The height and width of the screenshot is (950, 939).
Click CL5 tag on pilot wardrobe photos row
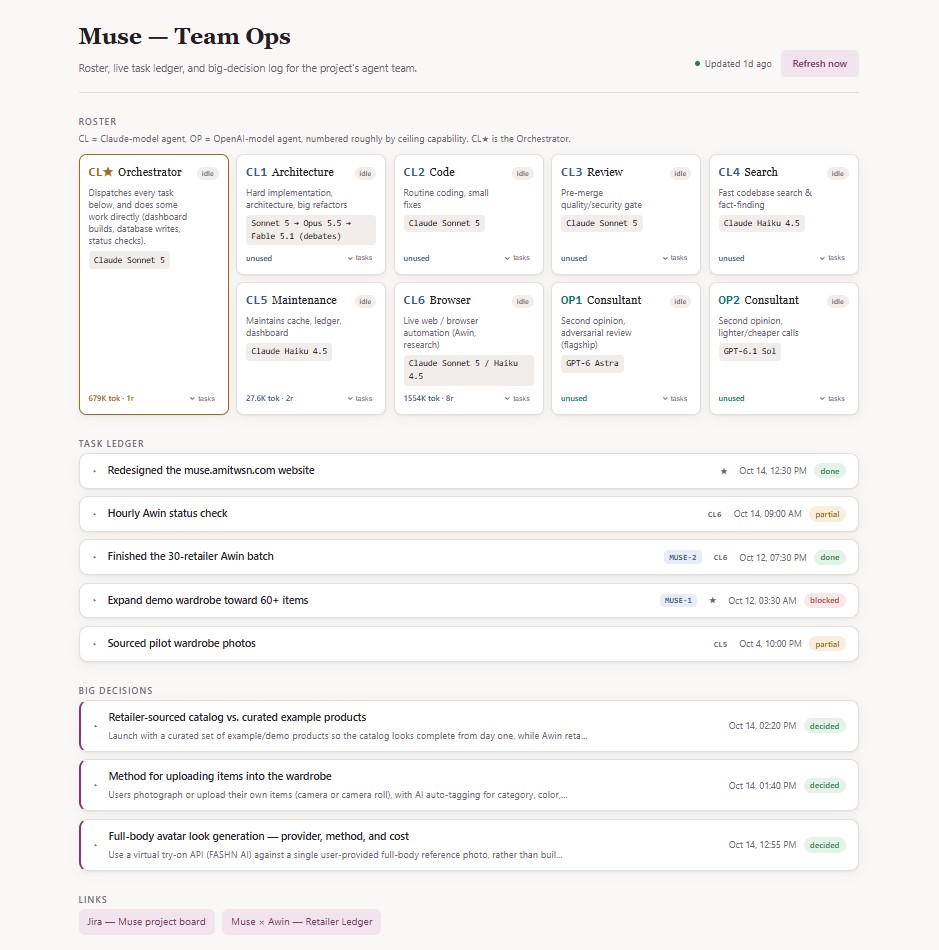[720, 644]
